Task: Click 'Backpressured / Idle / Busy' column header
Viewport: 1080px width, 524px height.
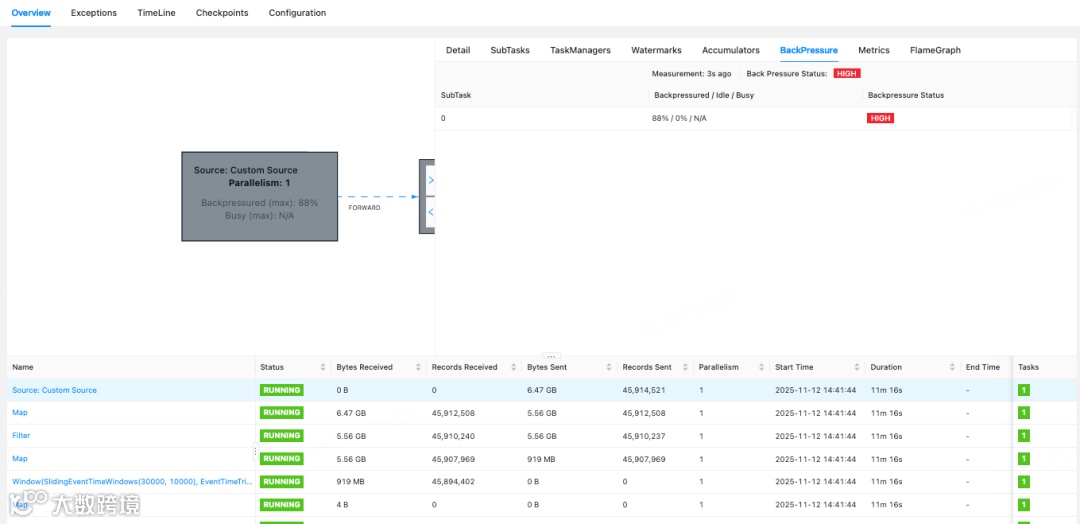Action: pos(703,96)
